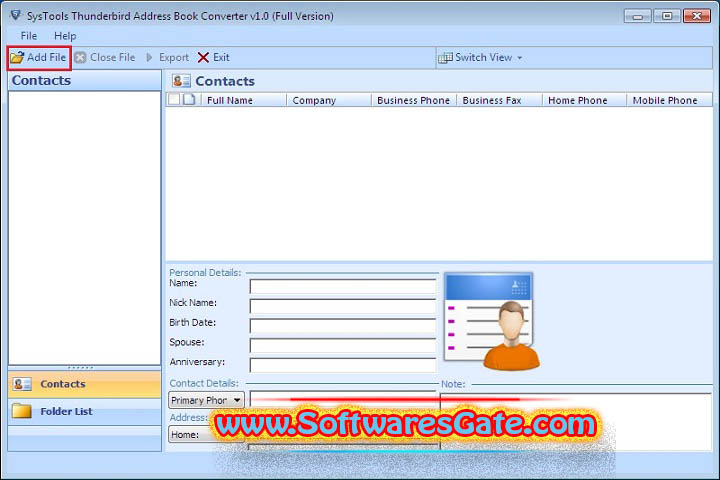The width and height of the screenshot is (720, 480).
Task: Maximize the application window
Action: [x=667, y=17]
